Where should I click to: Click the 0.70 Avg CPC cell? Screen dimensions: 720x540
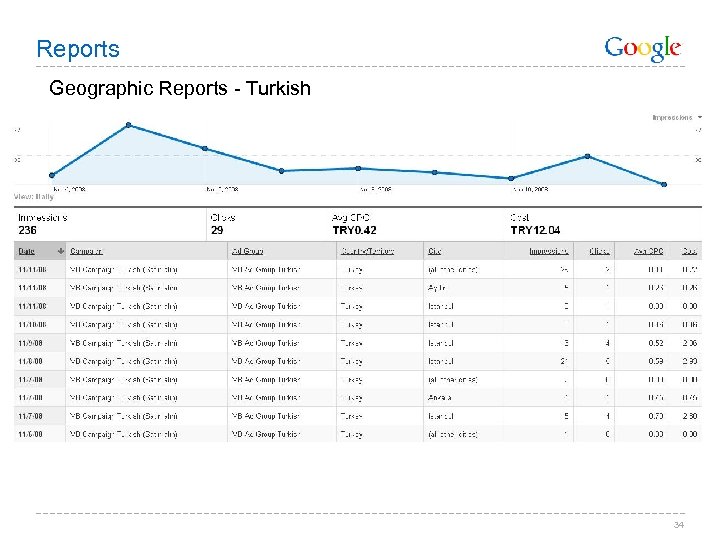point(656,416)
